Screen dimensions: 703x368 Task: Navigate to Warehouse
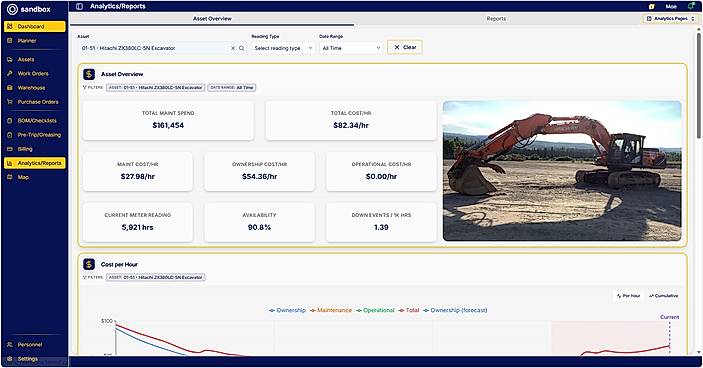[35, 88]
